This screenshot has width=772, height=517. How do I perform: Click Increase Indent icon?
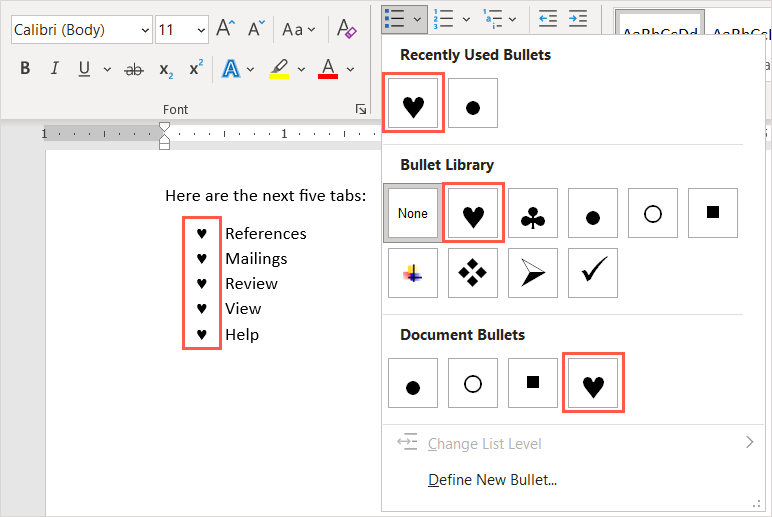578,19
